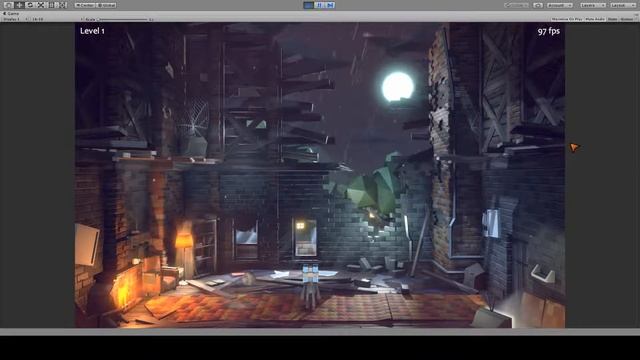Advance one frame with Step button
Image resolution: width=640 pixels, height=360 pixels.
pos(330,5)
